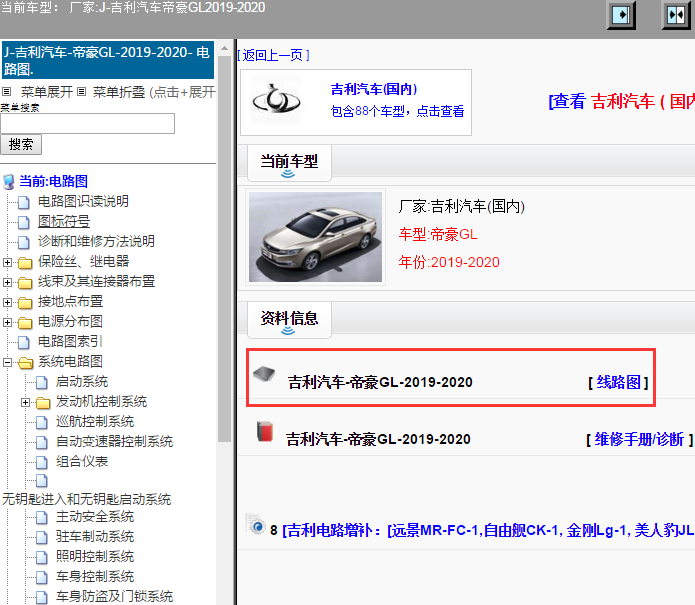The width and height of the screenshot is (695, 605).
Task: Click the 接地点布置 folder icon
Action: coord(25,303)
